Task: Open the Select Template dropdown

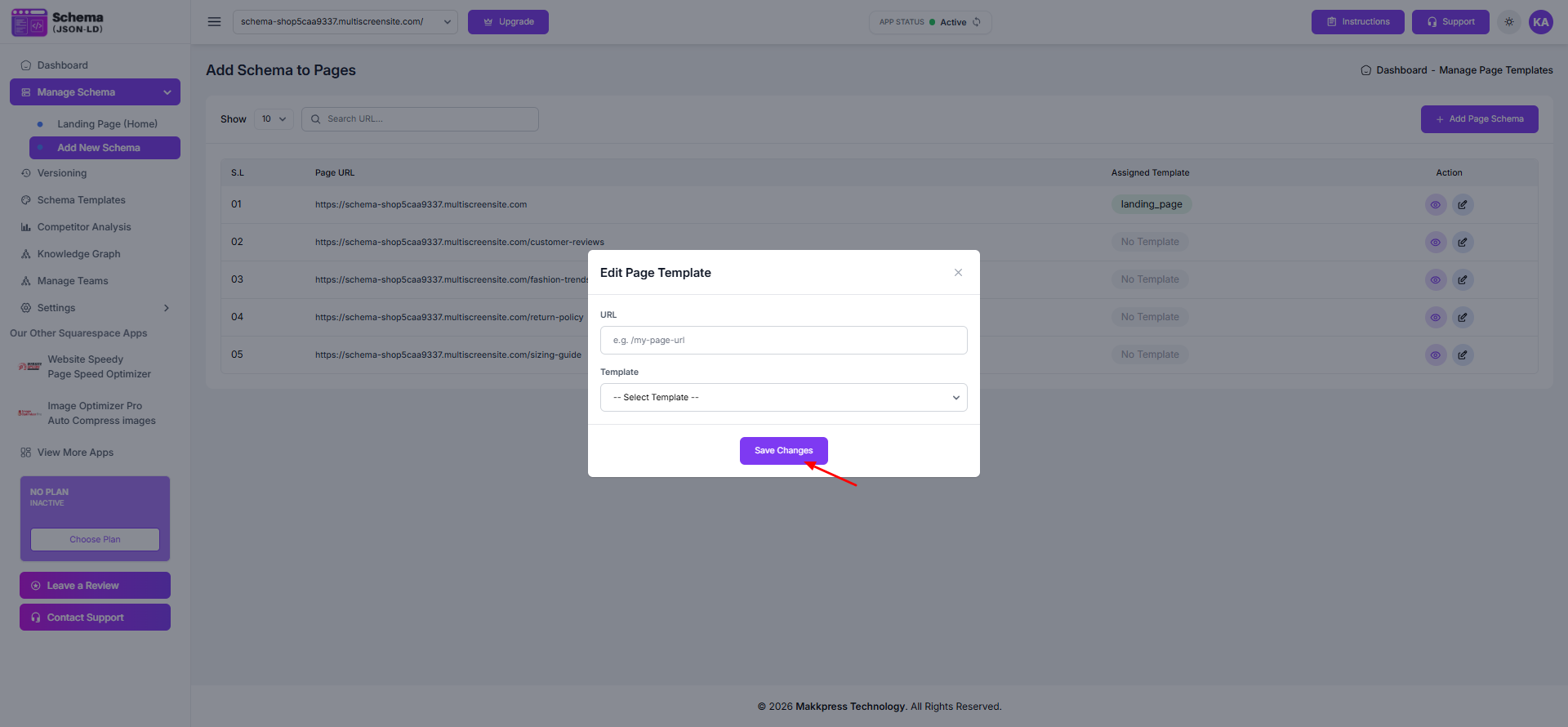Action: click(783, 398)
